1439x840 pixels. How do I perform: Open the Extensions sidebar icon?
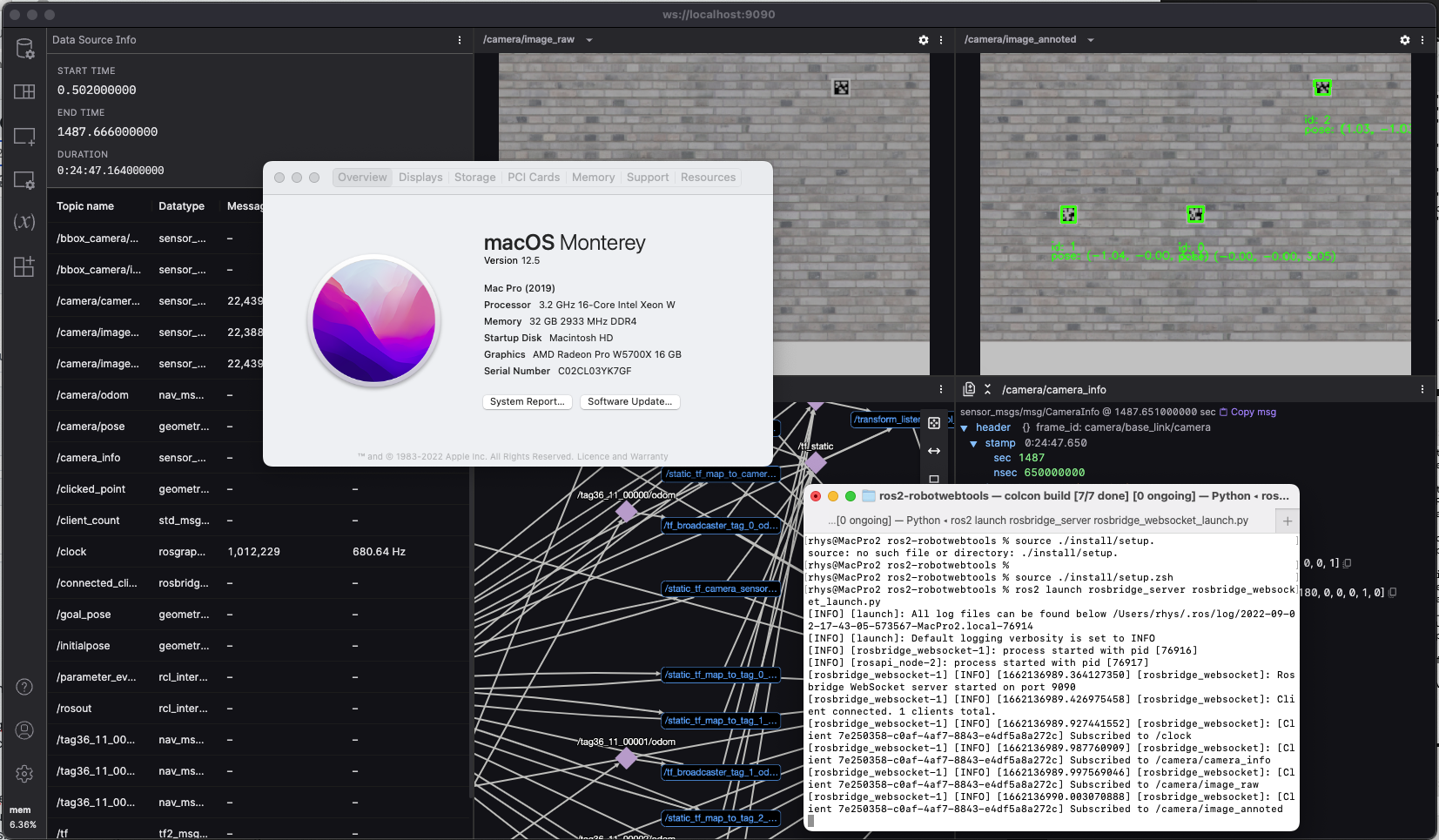click(24, 266)
